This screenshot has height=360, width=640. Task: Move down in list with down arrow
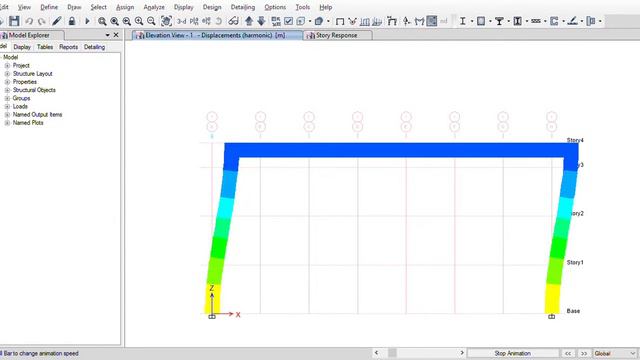(x=262, y=21)
